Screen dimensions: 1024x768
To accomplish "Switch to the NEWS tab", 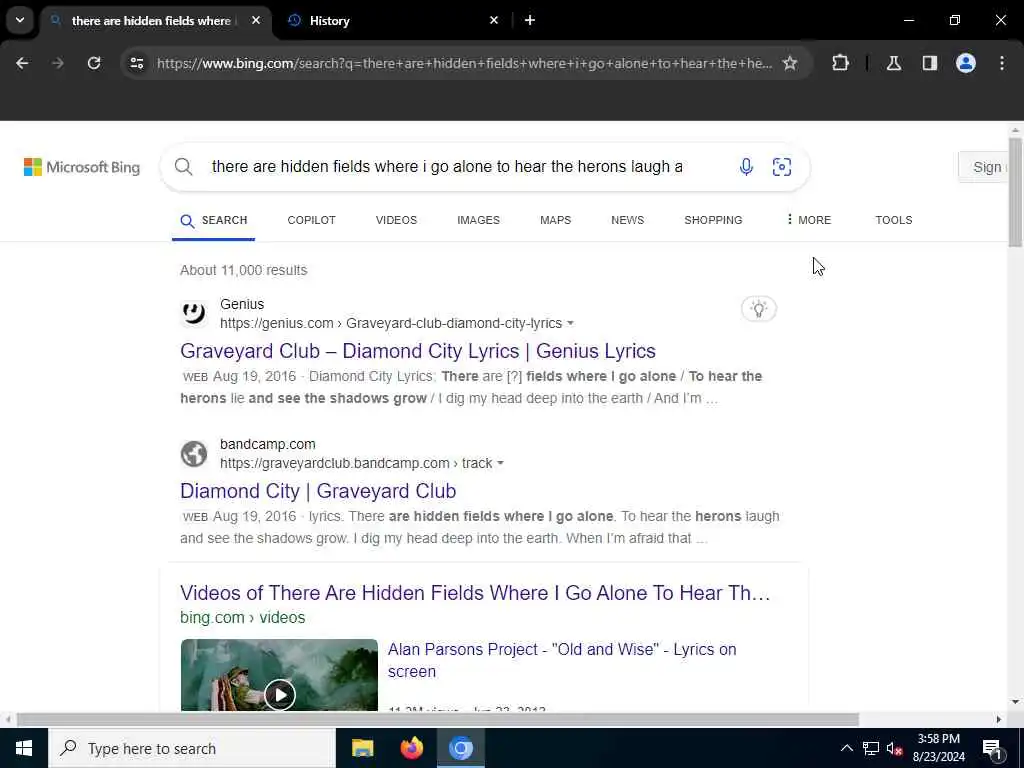I will [628, 220].
